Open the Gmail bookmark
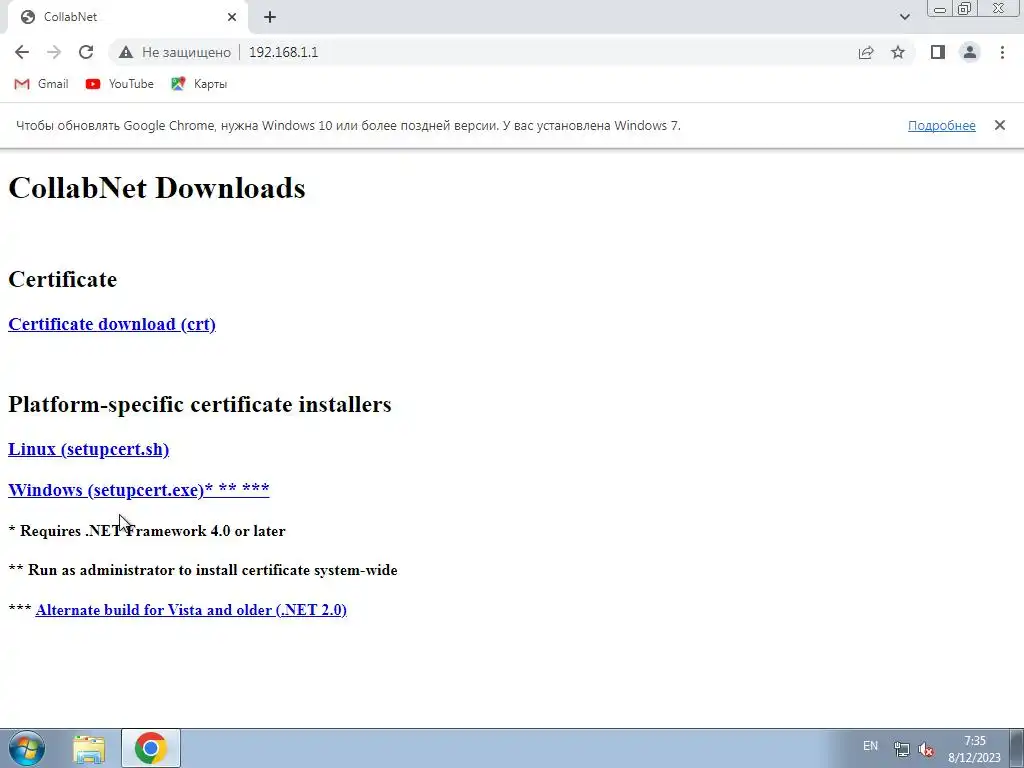 coord(42,84)
